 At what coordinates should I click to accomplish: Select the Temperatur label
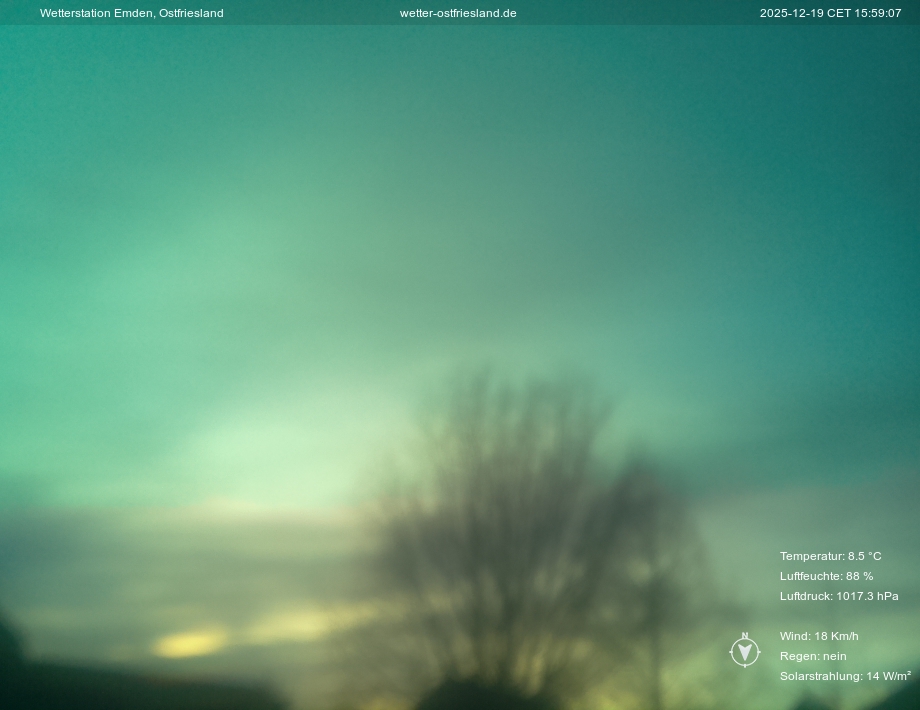(x=811, y=556)
